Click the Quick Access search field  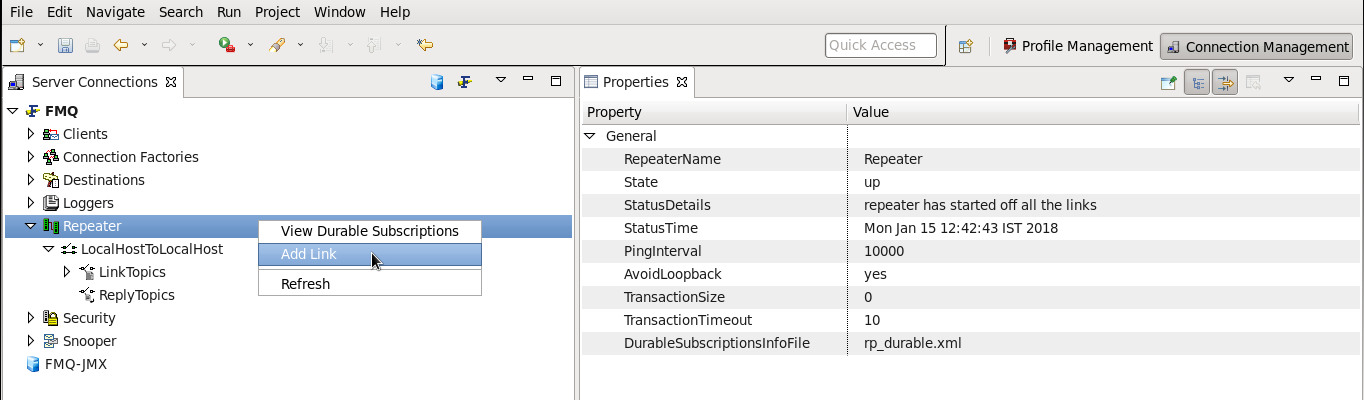coord(881,45)
